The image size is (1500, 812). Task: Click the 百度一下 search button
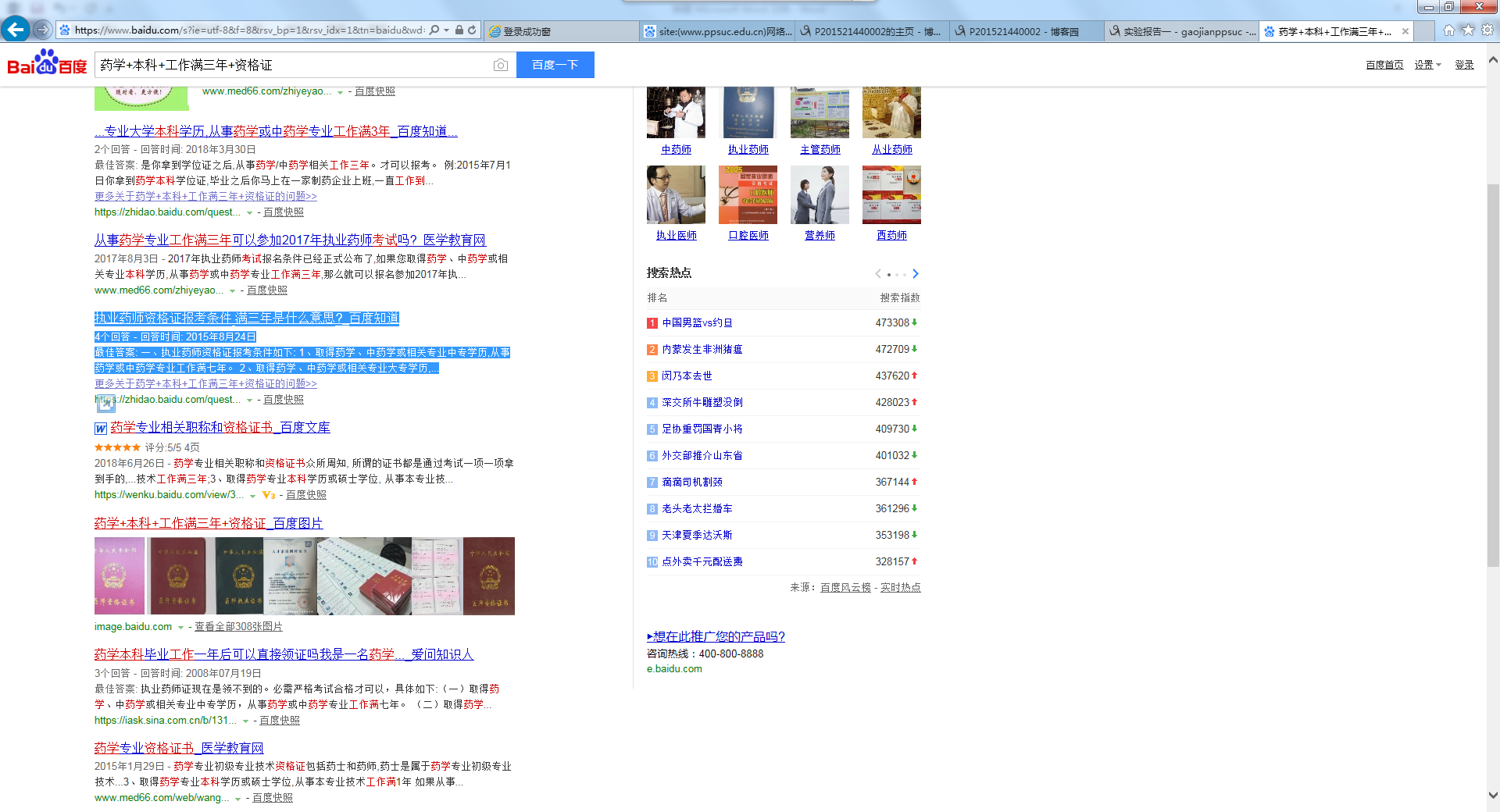click(555, 65)
